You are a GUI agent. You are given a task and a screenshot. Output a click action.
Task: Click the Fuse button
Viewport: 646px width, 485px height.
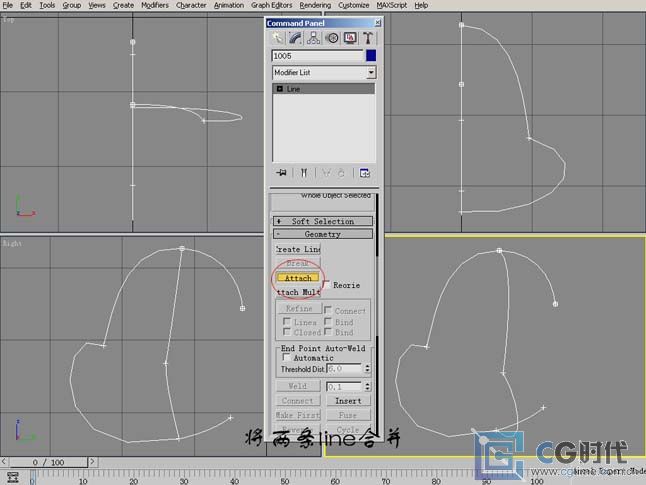coord(348,415)
